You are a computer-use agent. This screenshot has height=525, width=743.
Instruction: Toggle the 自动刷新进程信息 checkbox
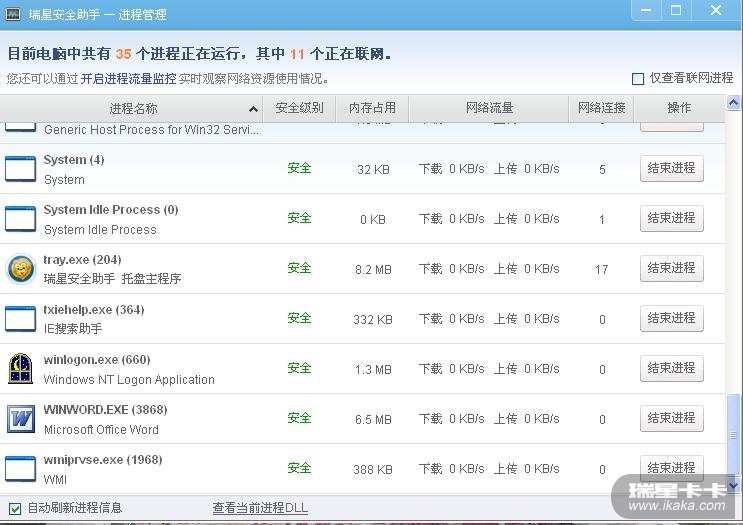pyautogui.click(x=15, y=508)
